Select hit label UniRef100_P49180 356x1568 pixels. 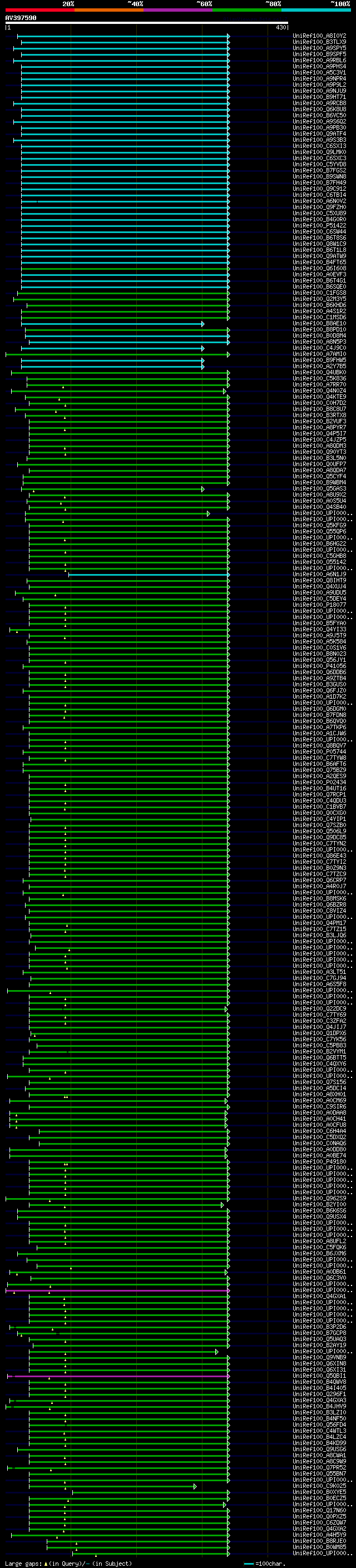coord(319,1161)
